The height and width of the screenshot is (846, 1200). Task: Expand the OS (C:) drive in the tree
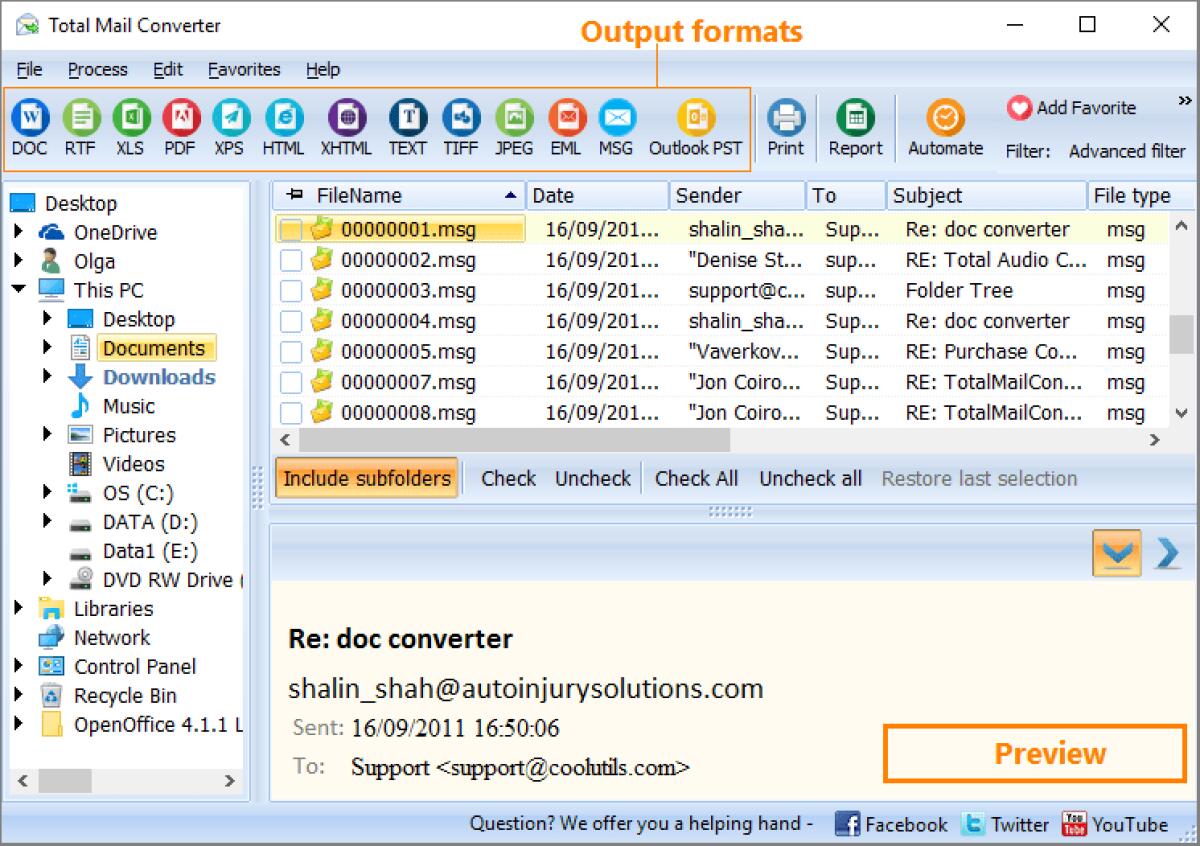[x=46, y=492]
